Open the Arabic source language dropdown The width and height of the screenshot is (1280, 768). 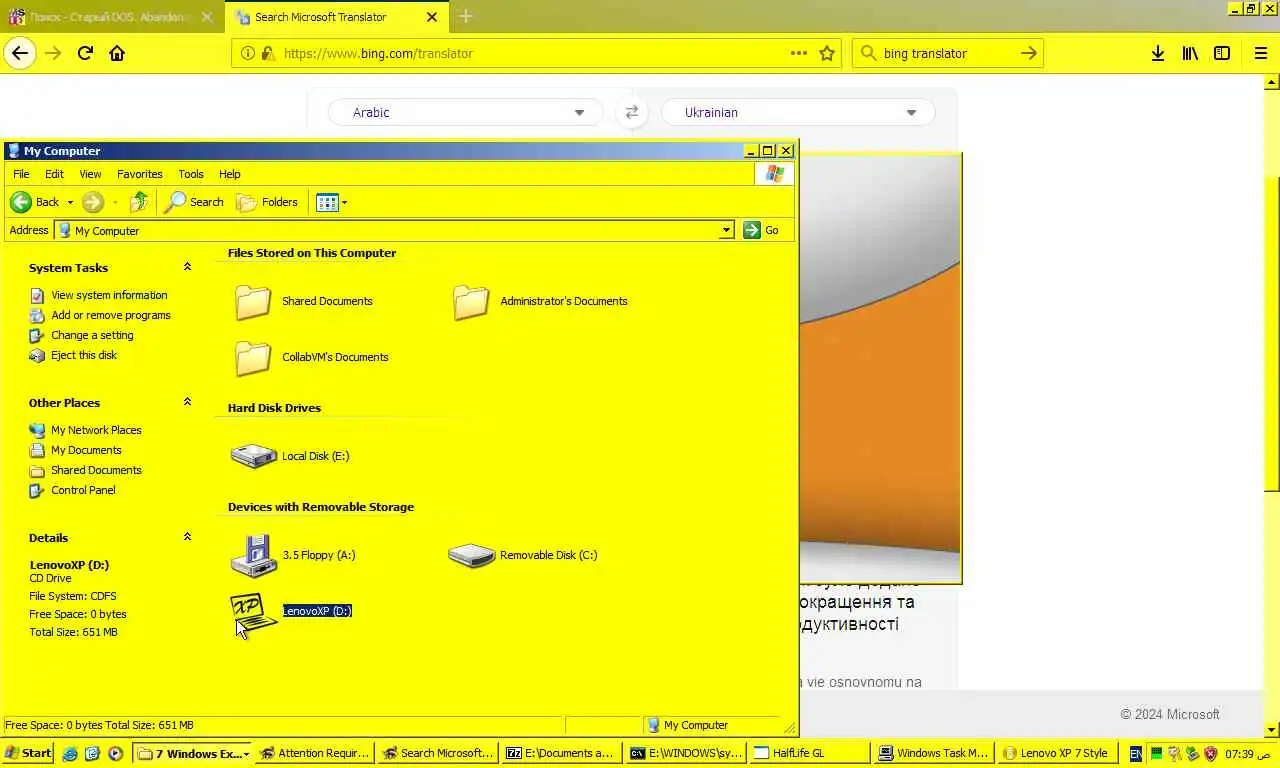(465, 112)
